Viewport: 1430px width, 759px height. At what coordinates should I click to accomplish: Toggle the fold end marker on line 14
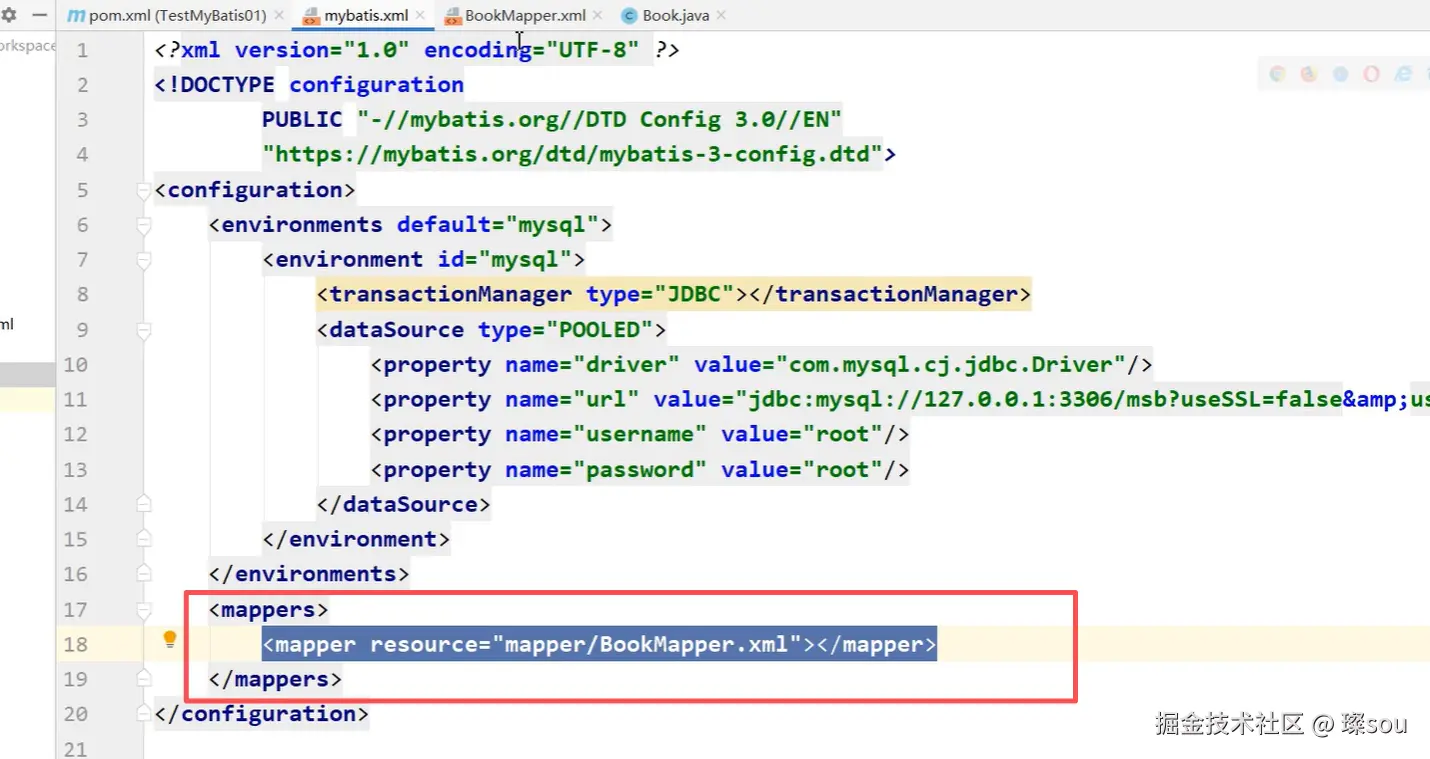pyautogui.click(x=143, y=503)
